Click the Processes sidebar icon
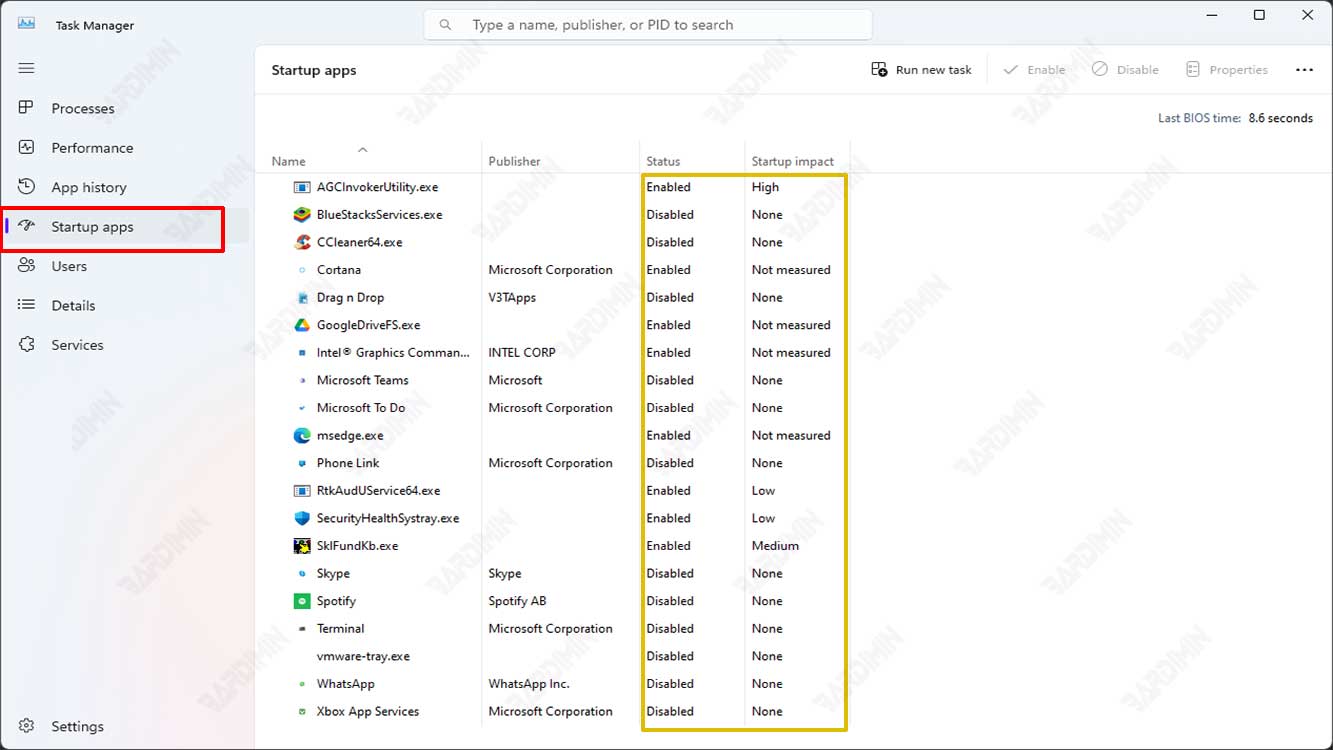1333x750 pixels. [27, 108]
